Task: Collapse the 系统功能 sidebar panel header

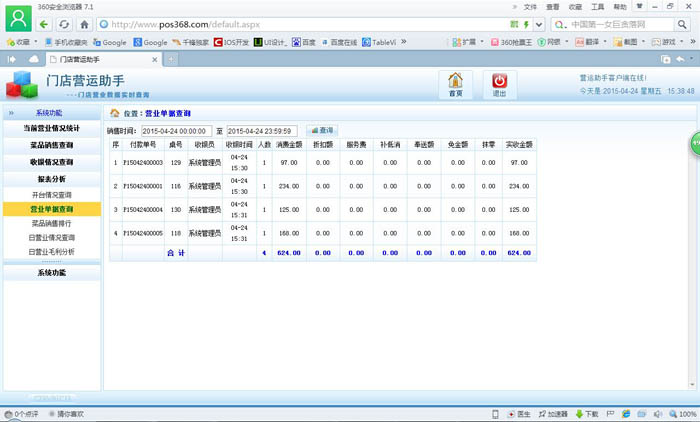Action: point(50,113)
